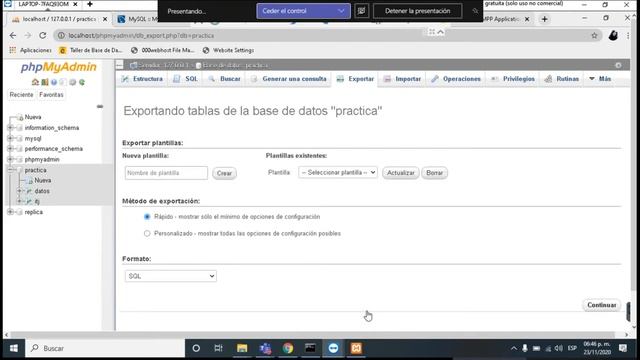
Task: Click Continuar to export
Action: click(601, 305)
